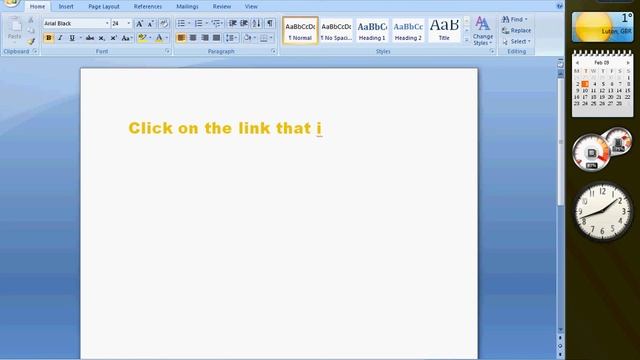
Task: Apply the Heading 1 style
Action: pos(372,30)
